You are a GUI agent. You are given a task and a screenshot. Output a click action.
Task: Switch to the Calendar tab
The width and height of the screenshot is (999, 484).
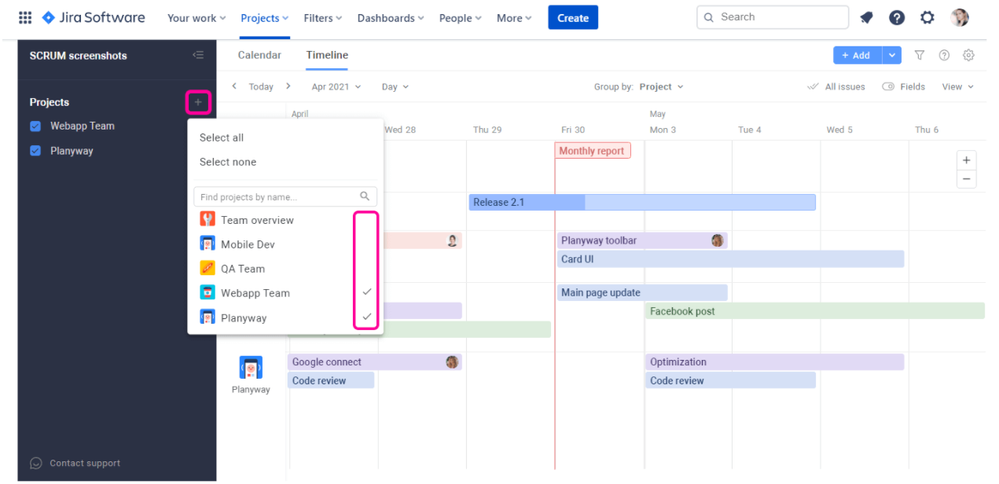259,55
